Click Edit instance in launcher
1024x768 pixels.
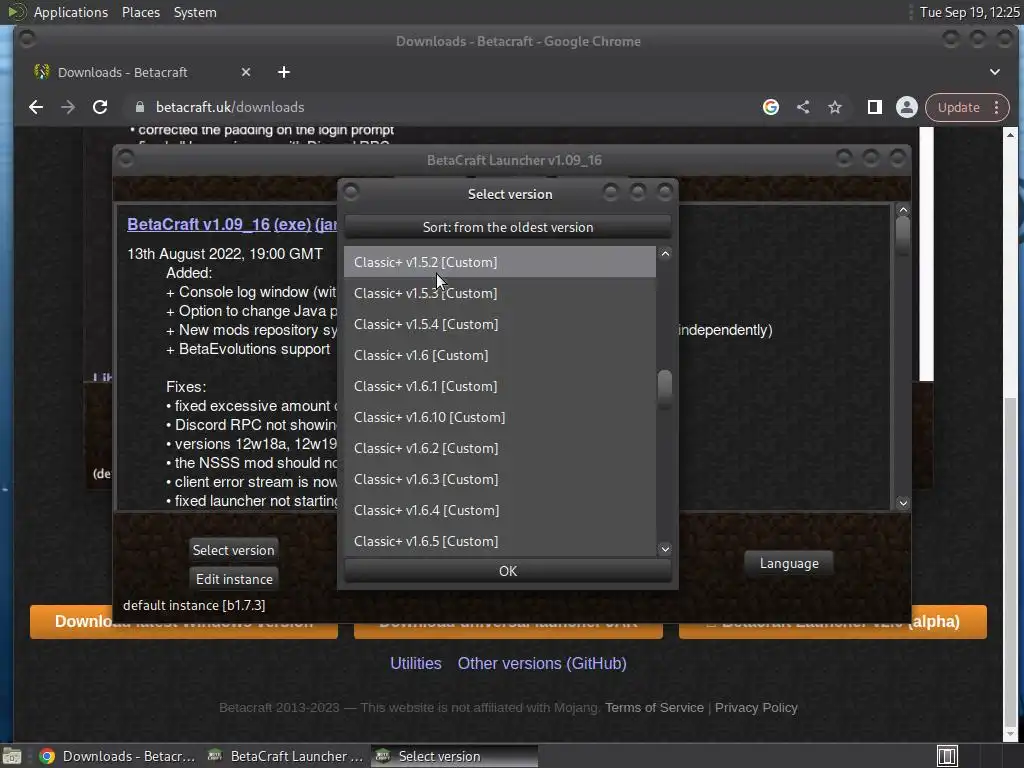click(234, 579)
